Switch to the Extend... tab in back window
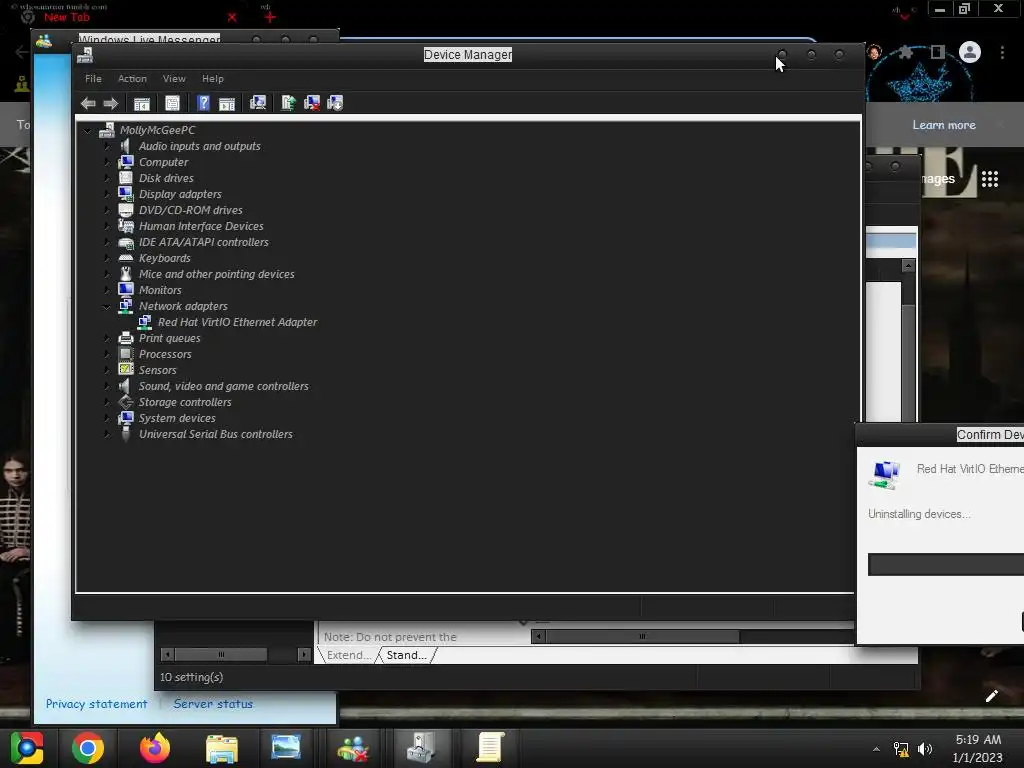The height and width of the screenshot is (768, 1024). tap(347, 655)
